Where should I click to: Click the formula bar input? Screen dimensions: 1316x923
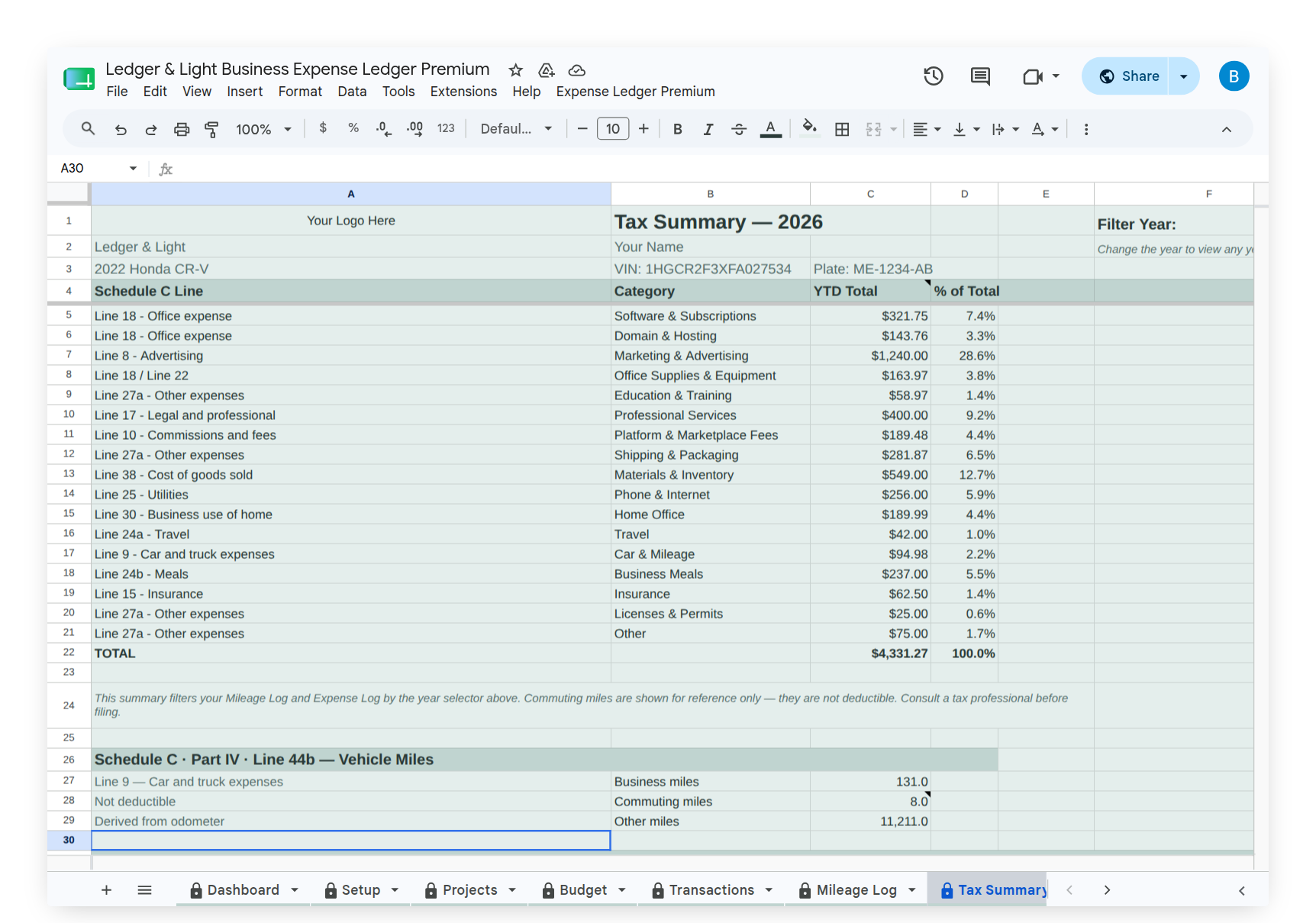pos(718,169)
